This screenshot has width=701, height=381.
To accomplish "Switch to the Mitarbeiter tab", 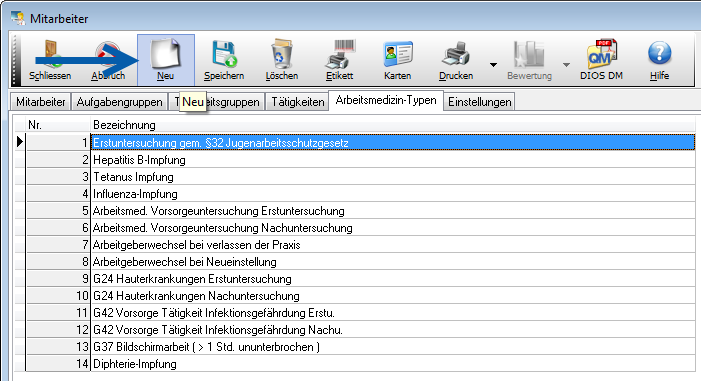I will 41,102.
